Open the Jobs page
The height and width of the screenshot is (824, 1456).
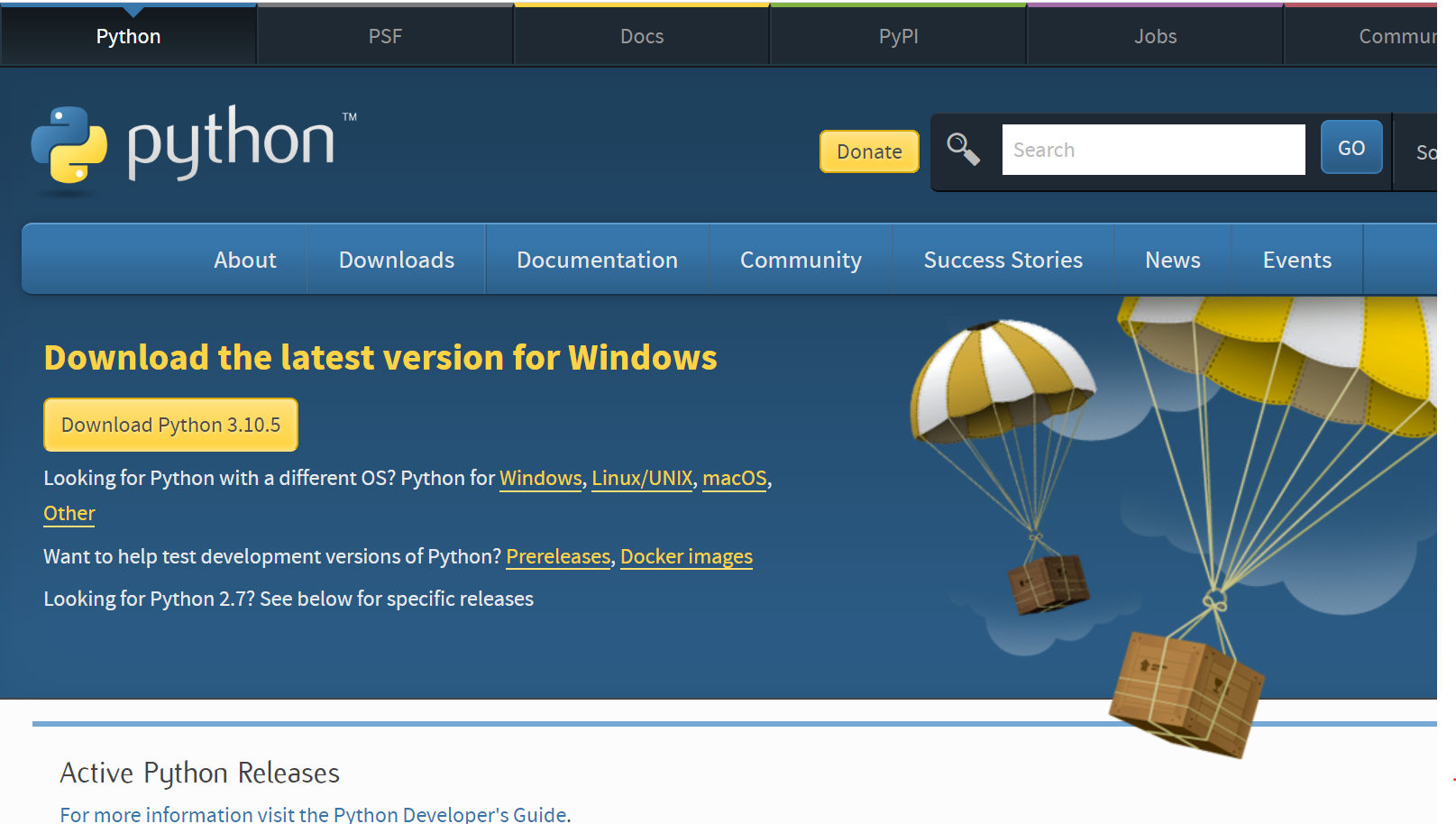[x=1154, y=36]
